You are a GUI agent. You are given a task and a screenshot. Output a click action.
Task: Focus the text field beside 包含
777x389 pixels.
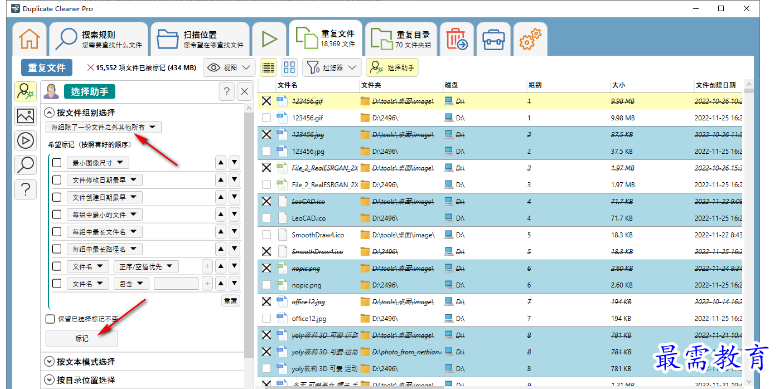pyautogui.click(x=176, y=283)
